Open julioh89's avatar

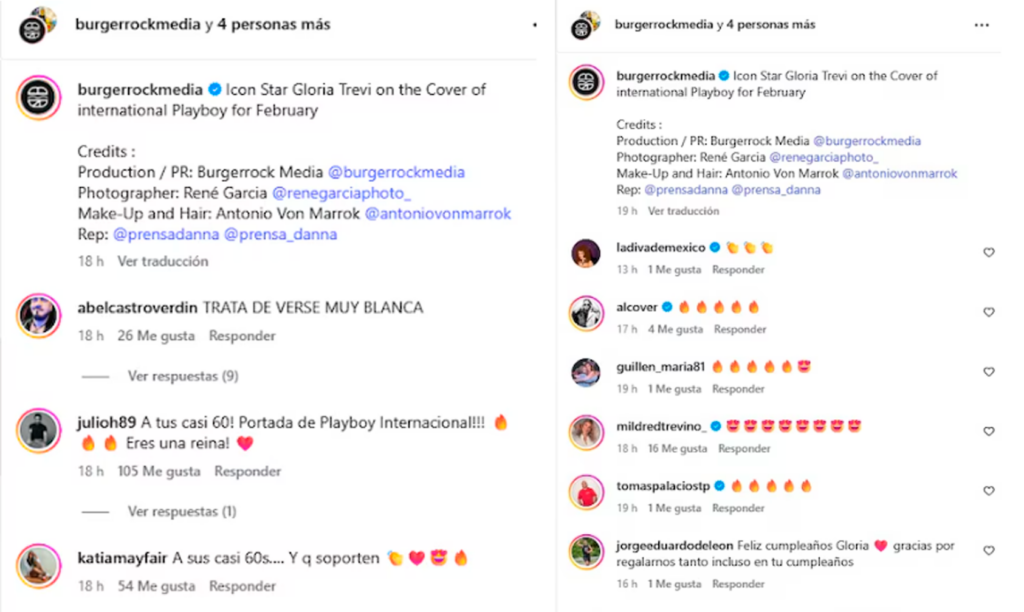pyautogui.click(x=39, y=431)
